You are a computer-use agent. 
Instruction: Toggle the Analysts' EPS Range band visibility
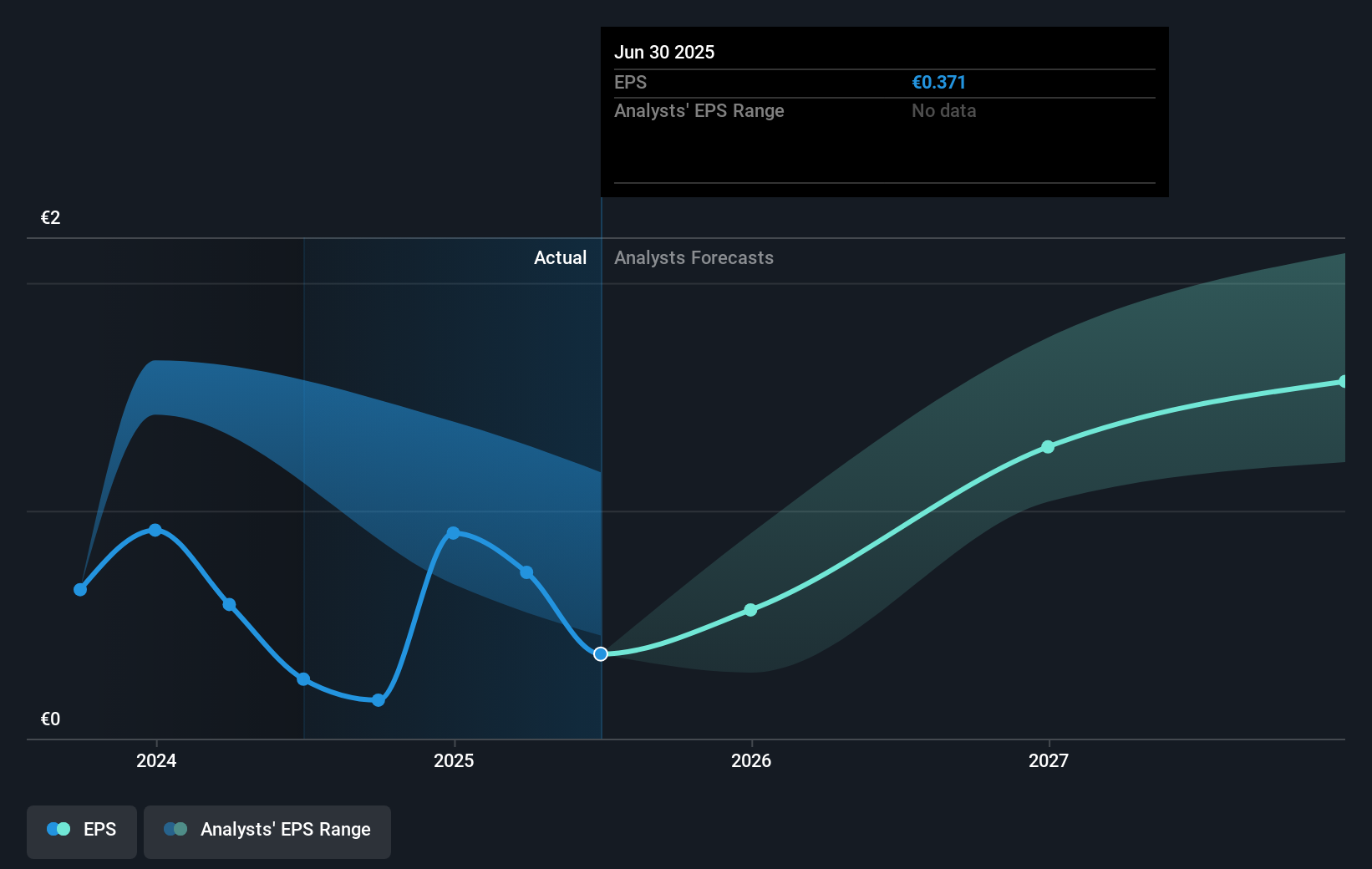click(x=267, y=831)
